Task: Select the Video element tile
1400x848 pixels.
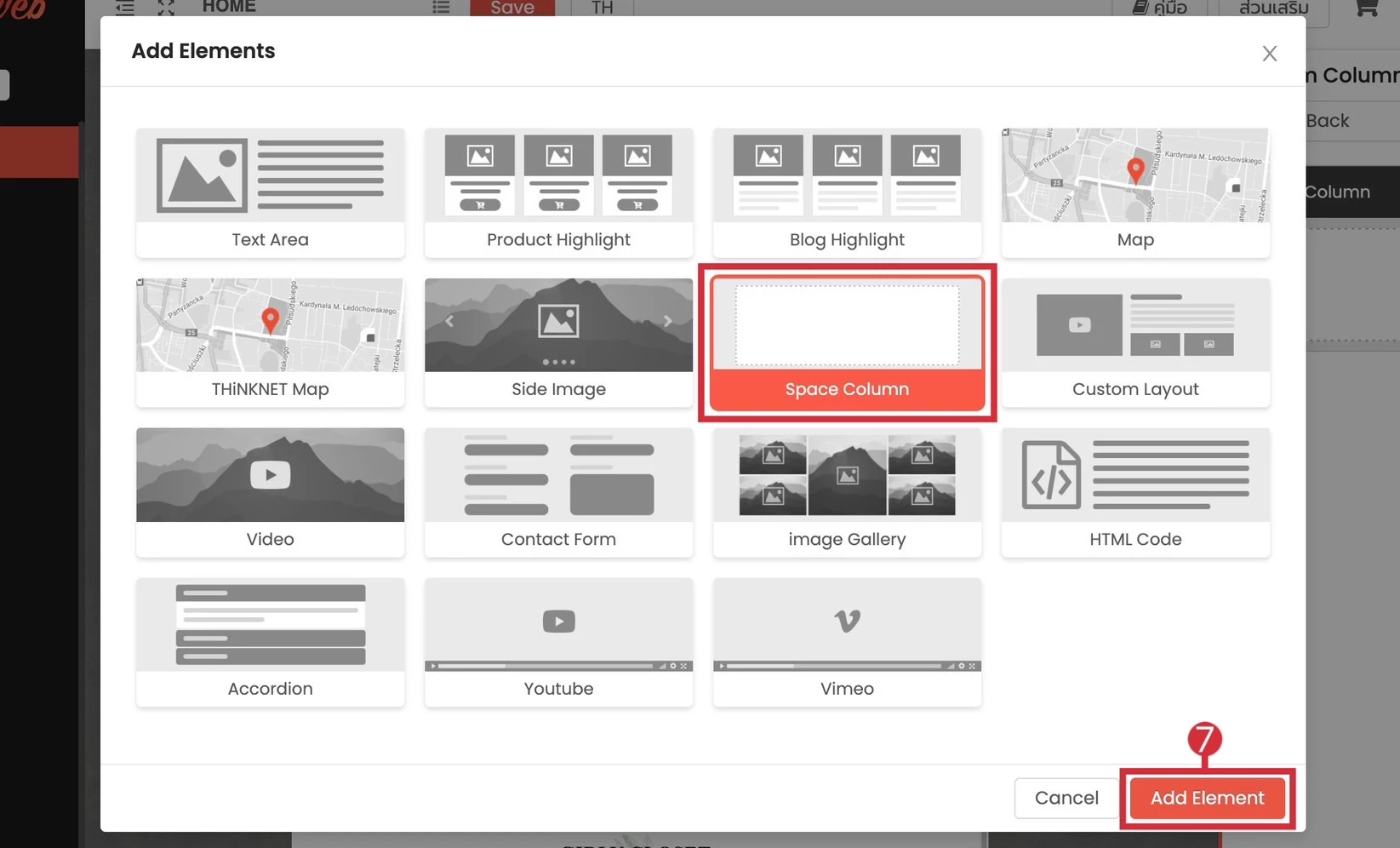Action: tap(270, 492)
